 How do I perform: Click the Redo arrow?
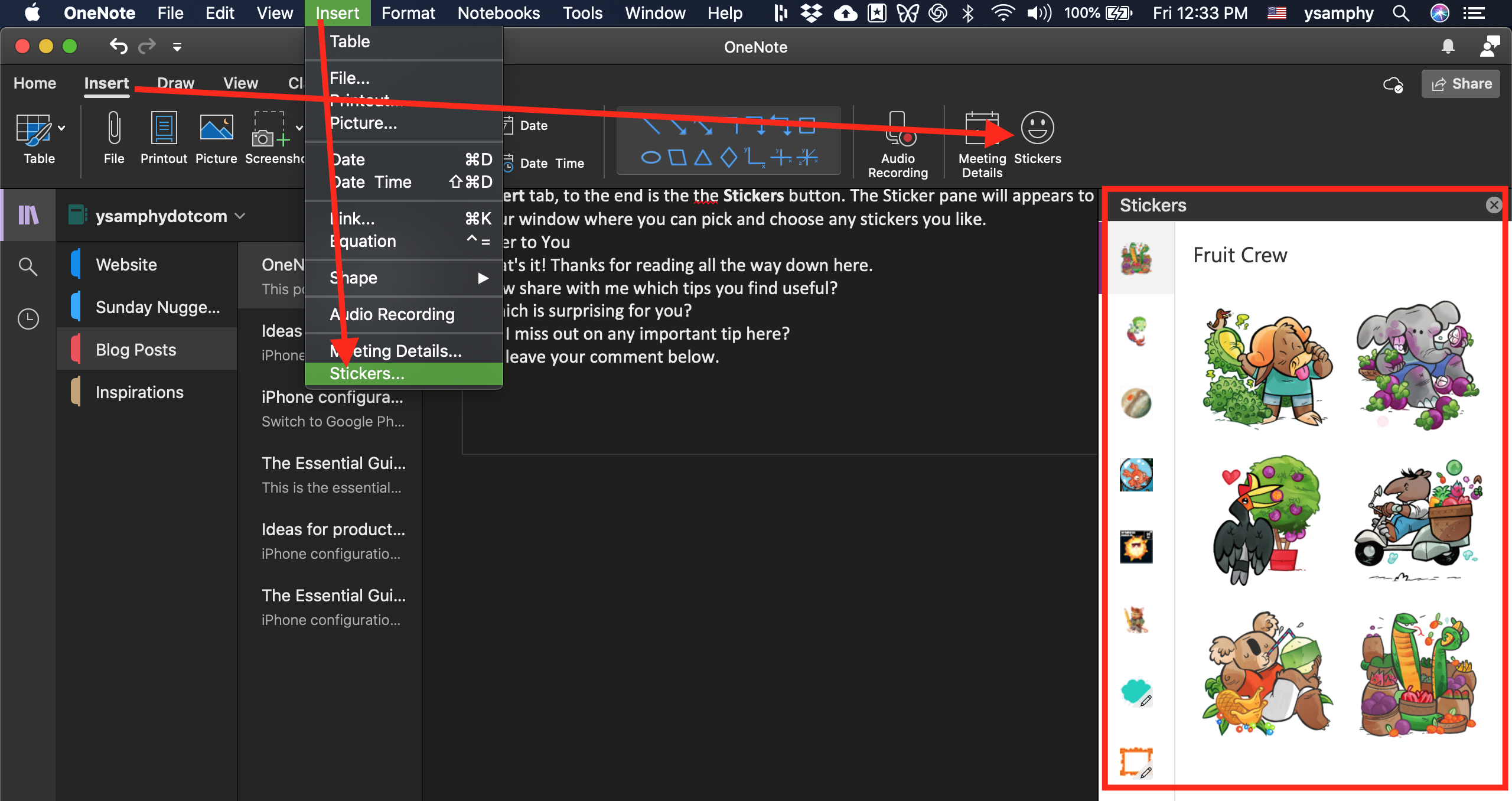147,46
